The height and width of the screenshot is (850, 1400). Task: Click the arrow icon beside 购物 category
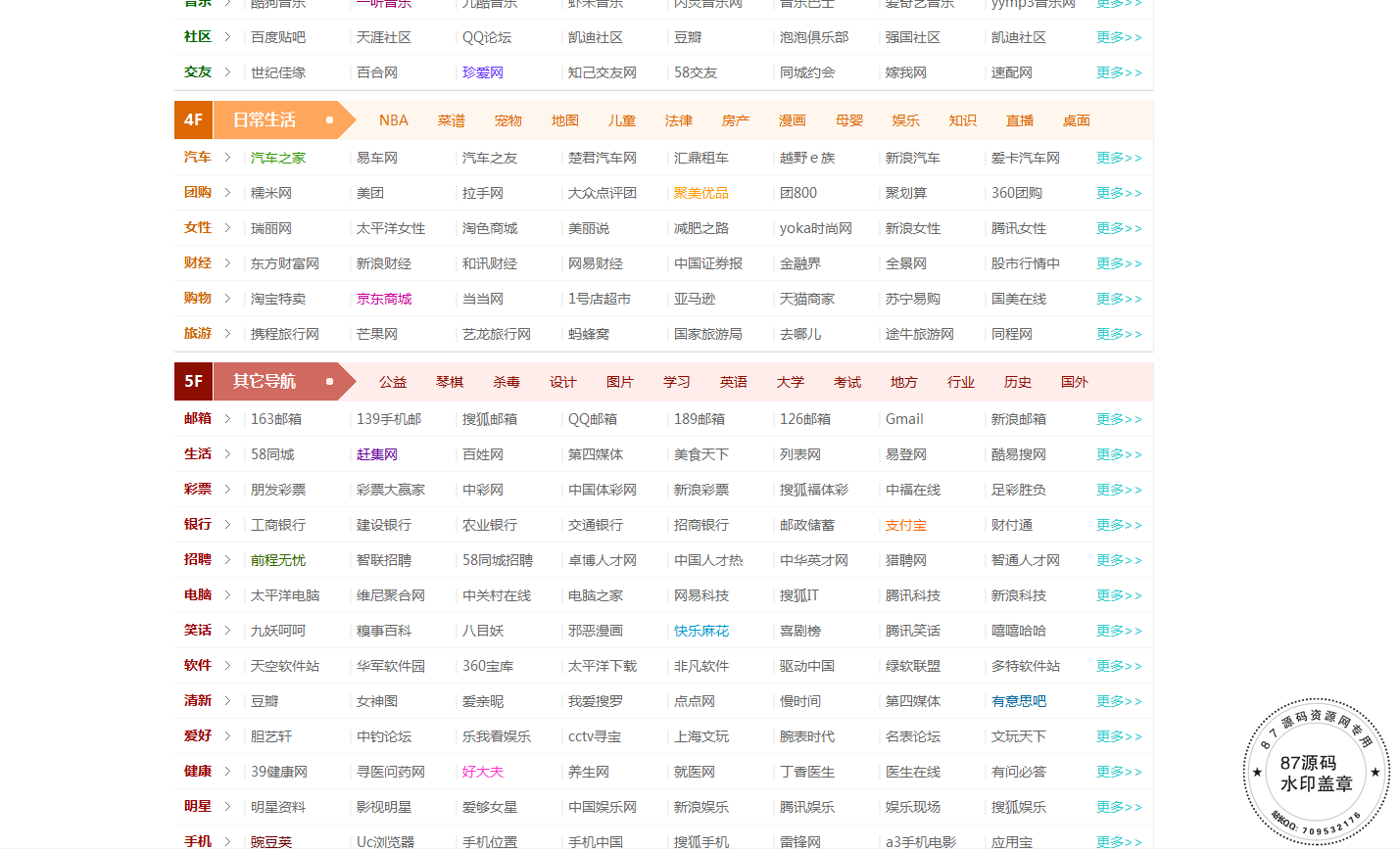227,299
